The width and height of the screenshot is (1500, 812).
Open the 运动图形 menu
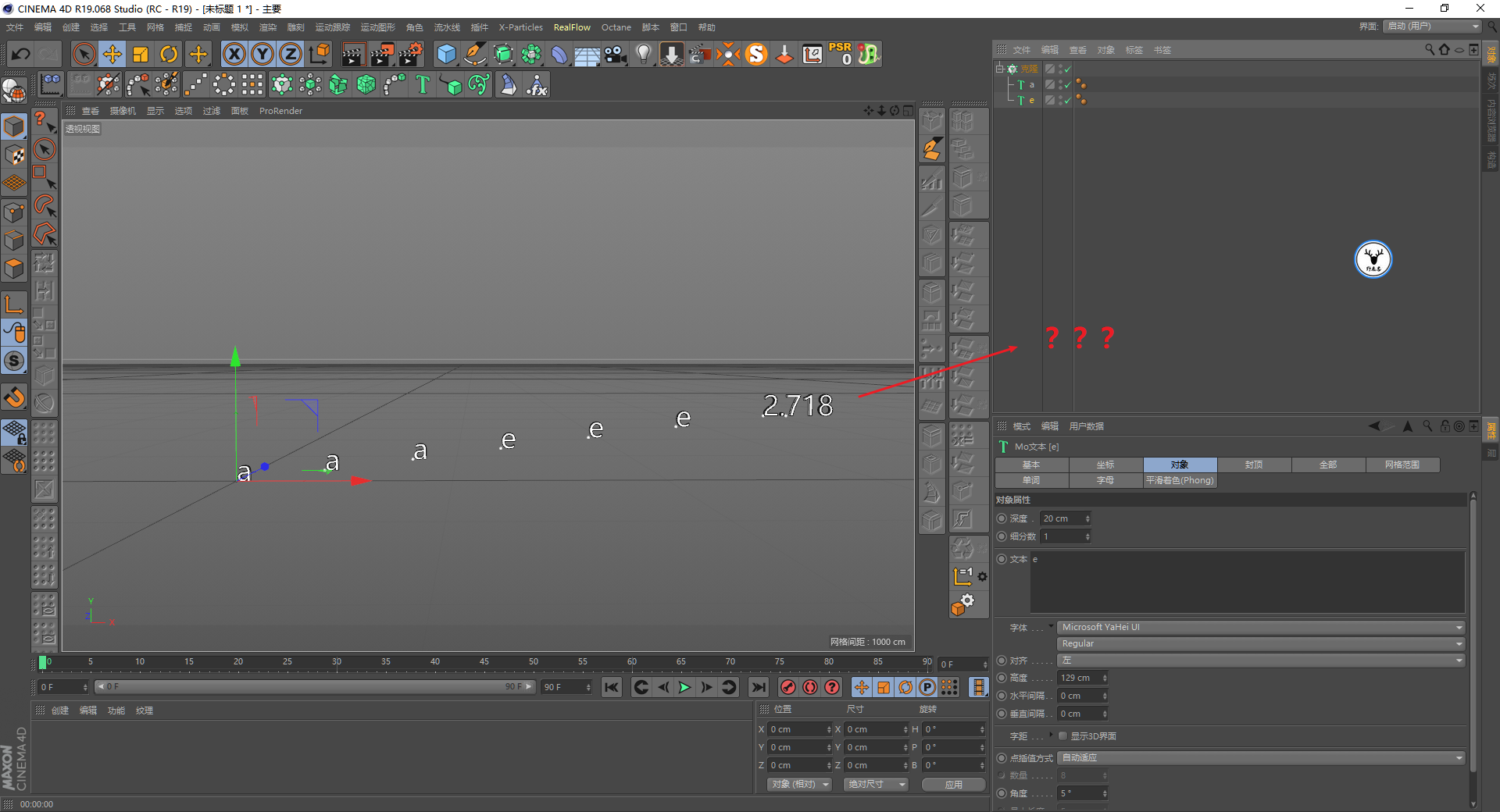pos(378,27)
